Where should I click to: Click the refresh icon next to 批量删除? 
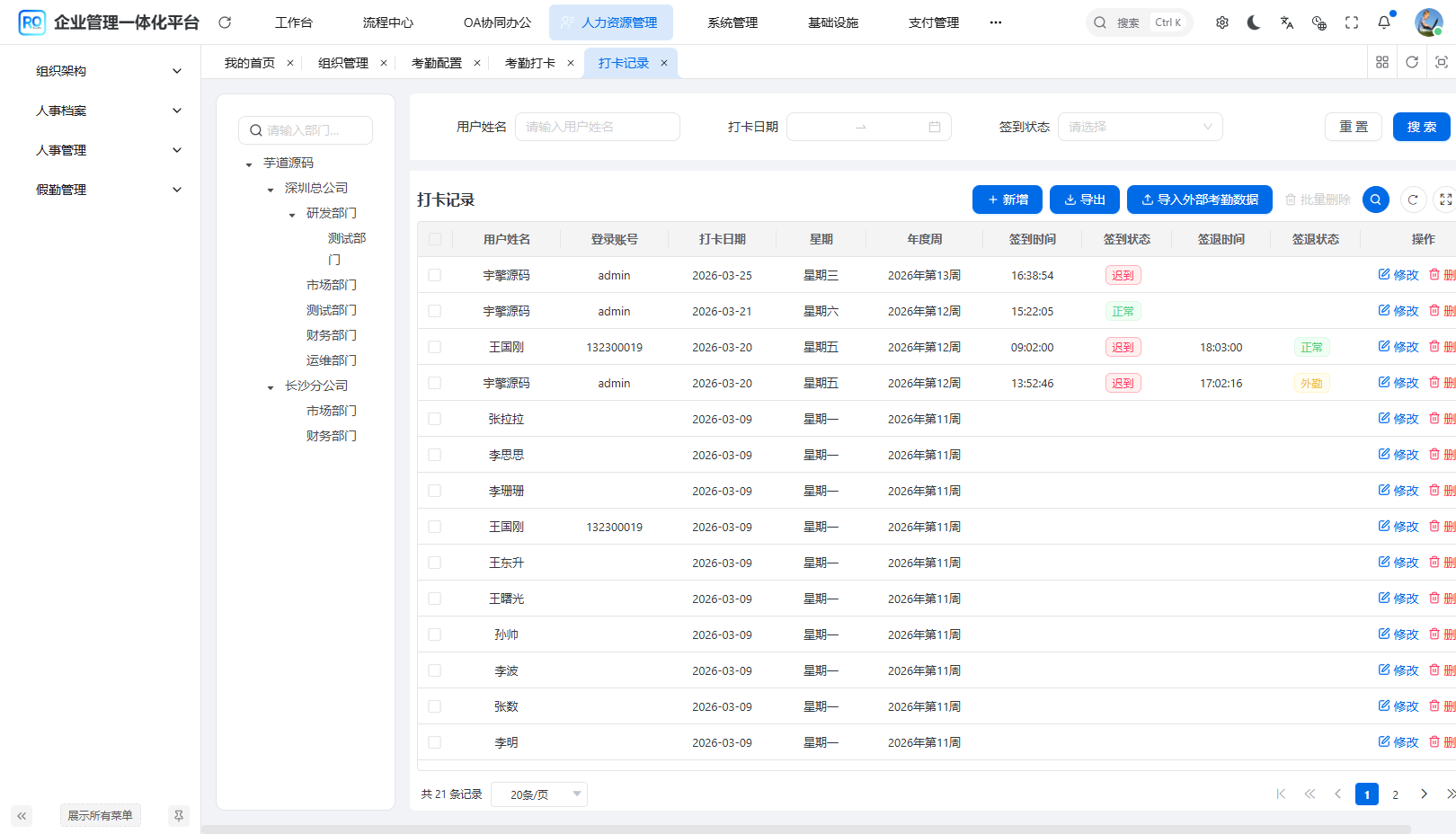[x=1412, y=200]
